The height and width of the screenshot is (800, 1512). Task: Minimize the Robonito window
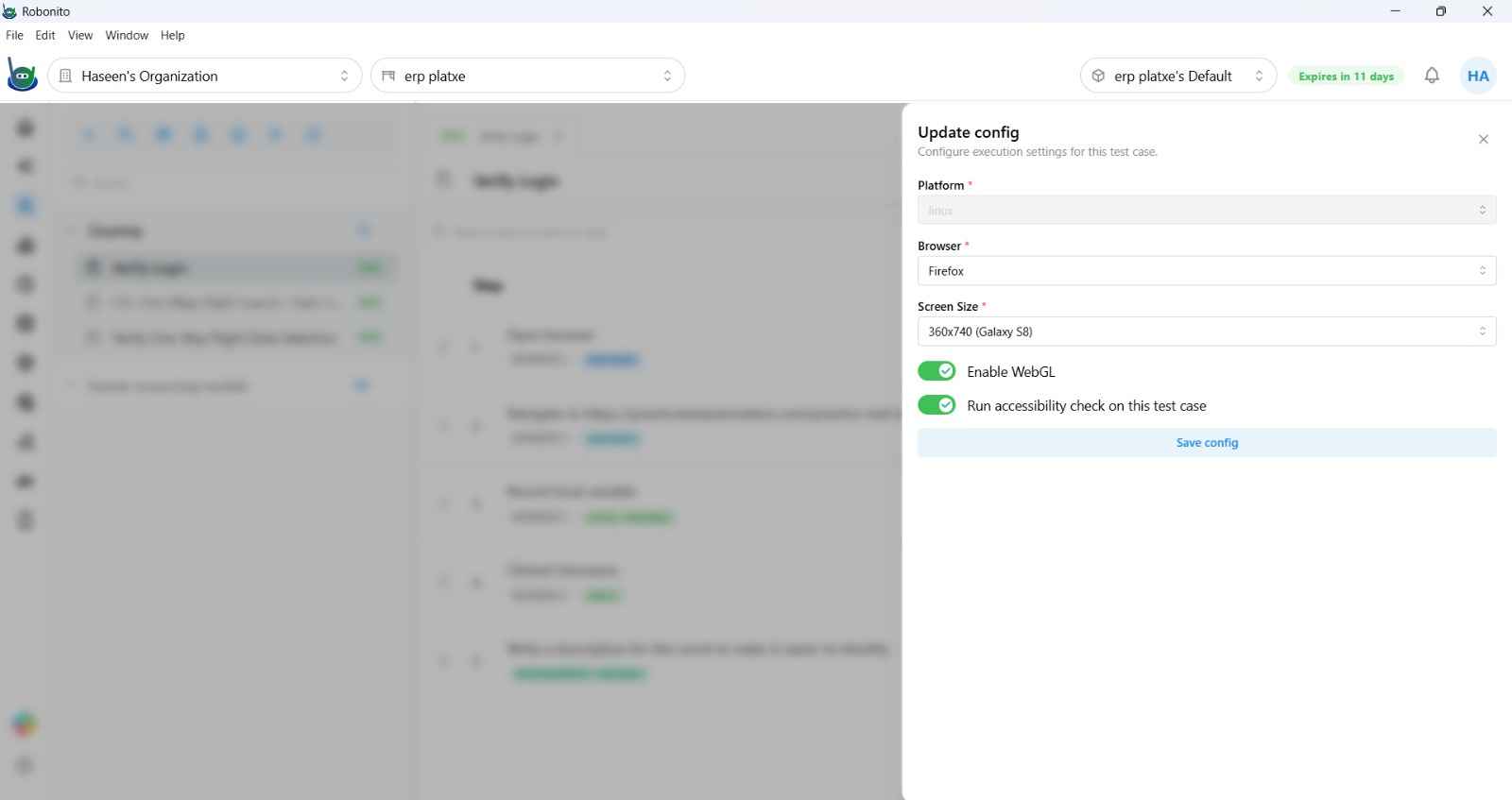1395,11
